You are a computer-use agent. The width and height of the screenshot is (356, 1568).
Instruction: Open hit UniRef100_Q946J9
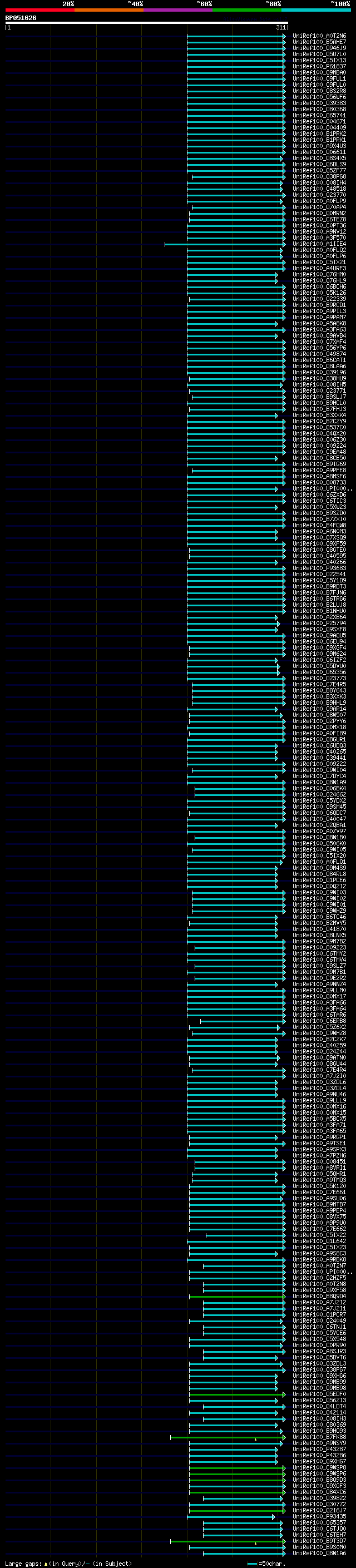tap(319, 48)
